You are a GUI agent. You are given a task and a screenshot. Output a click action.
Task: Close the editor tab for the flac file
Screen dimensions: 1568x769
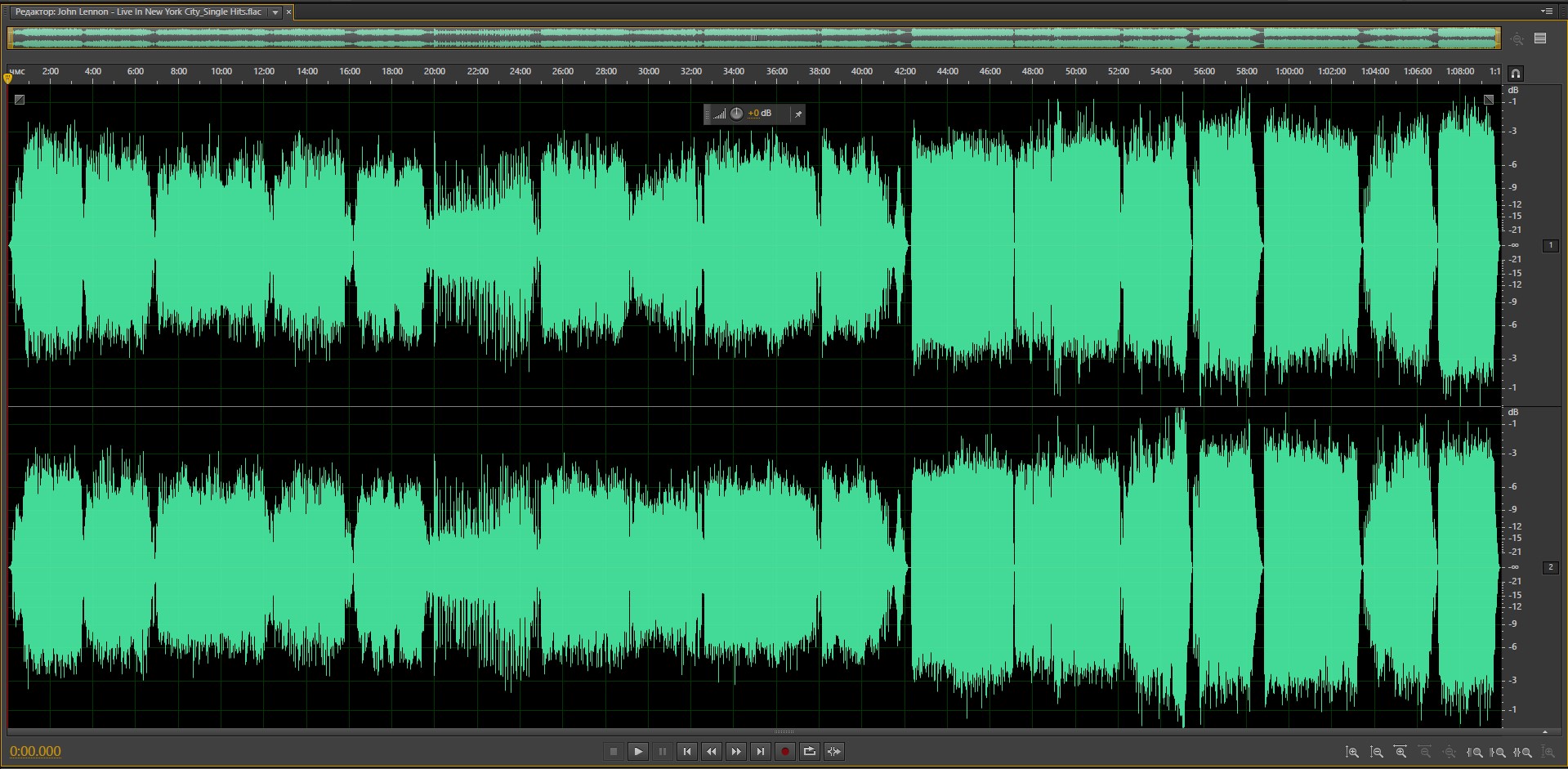(x=288, y=12)
